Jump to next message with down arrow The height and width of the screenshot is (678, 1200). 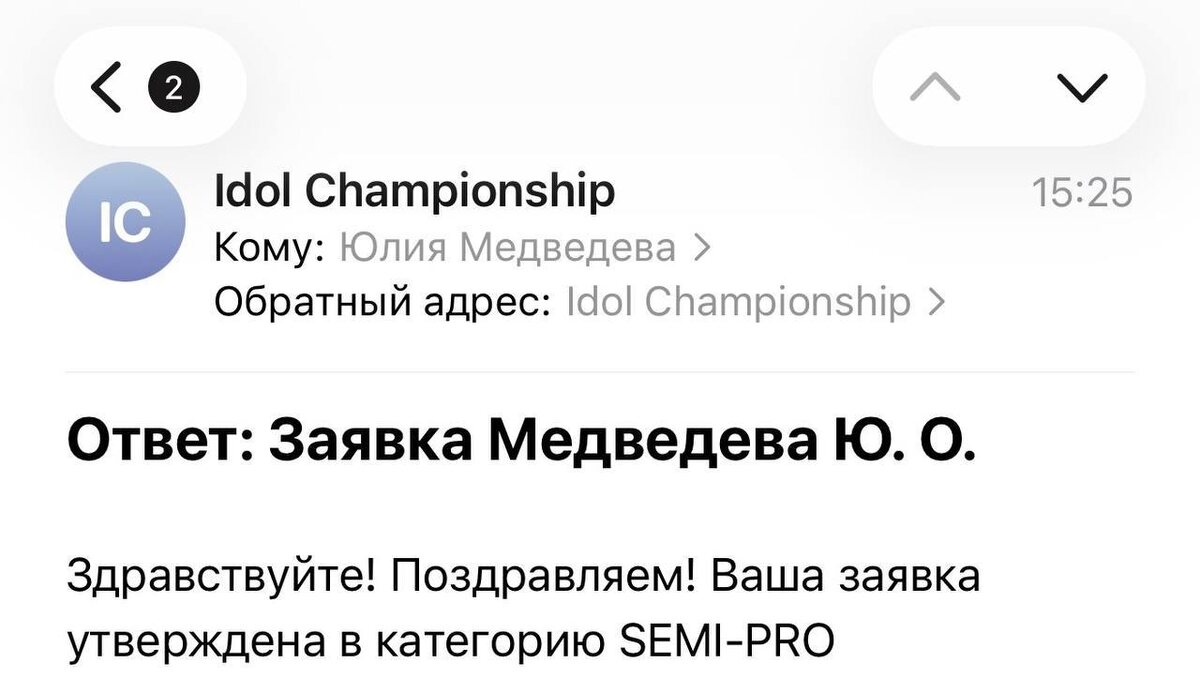(1083, 88)
